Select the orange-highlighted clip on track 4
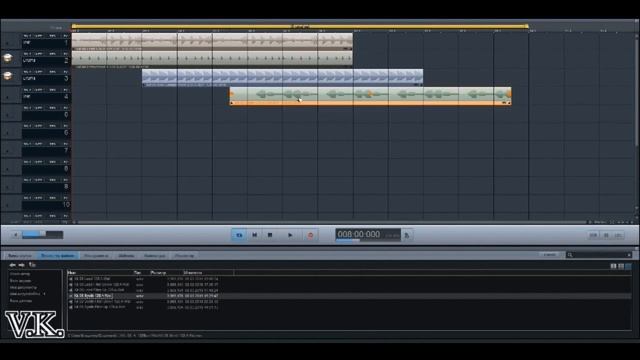 pyautogui.click(x=370, y=96)
